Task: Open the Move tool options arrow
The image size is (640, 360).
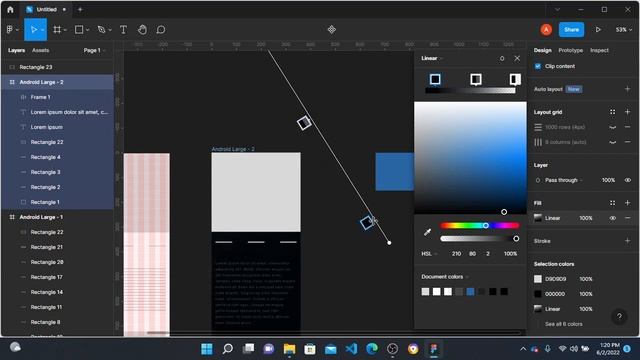Action: click(x=42, y=30)
